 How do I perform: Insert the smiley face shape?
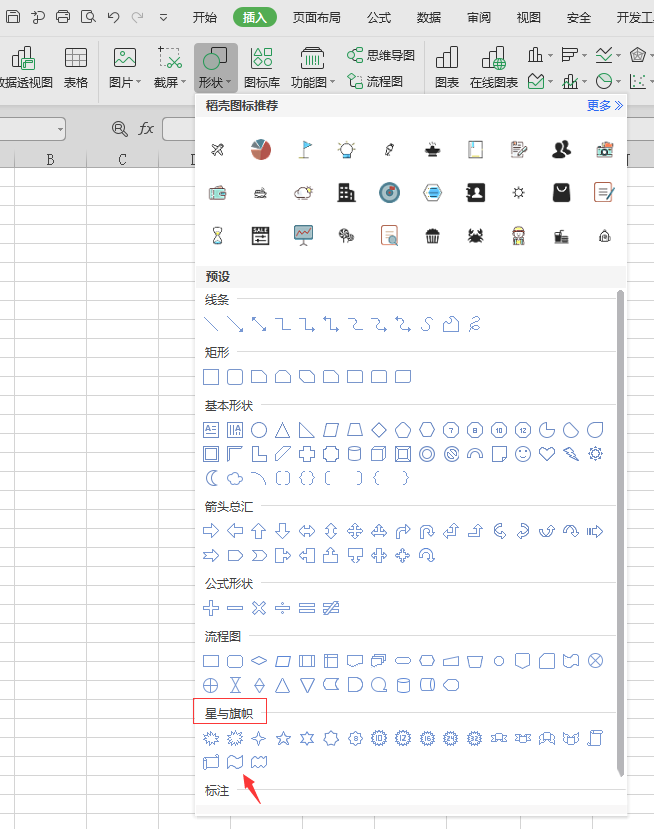click(523, 454)
